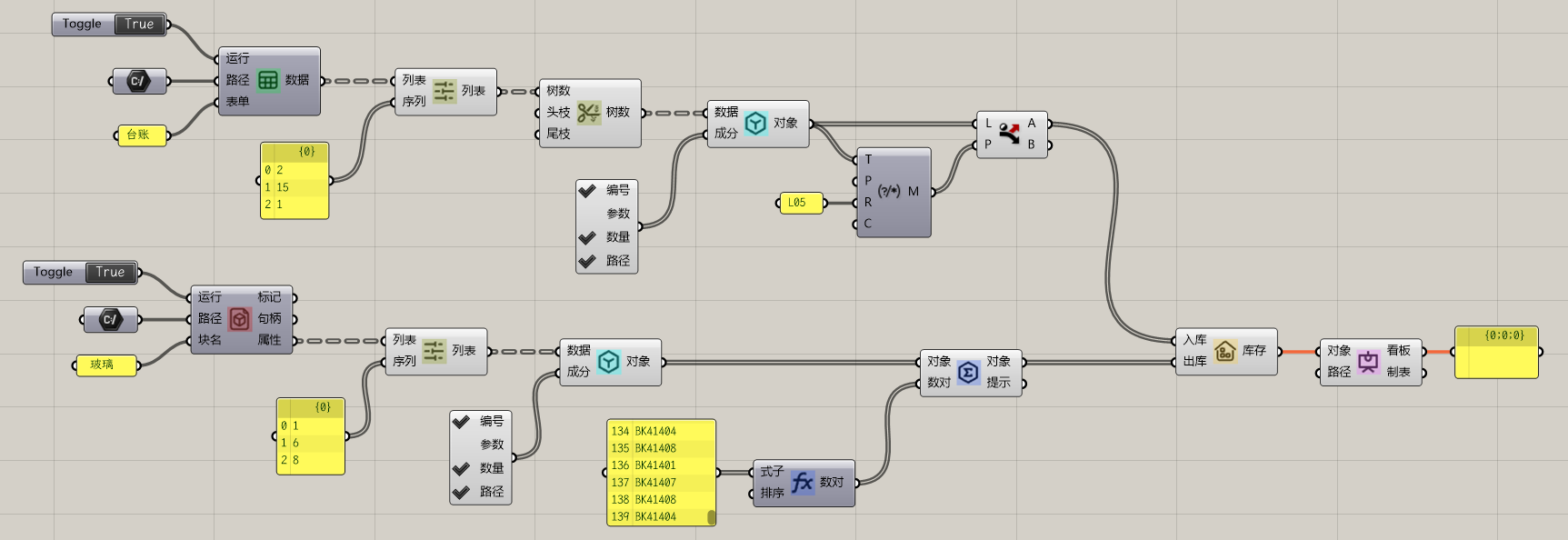
Task: Click the 制表 output on the dashboard component
Action: [1399, 372]
